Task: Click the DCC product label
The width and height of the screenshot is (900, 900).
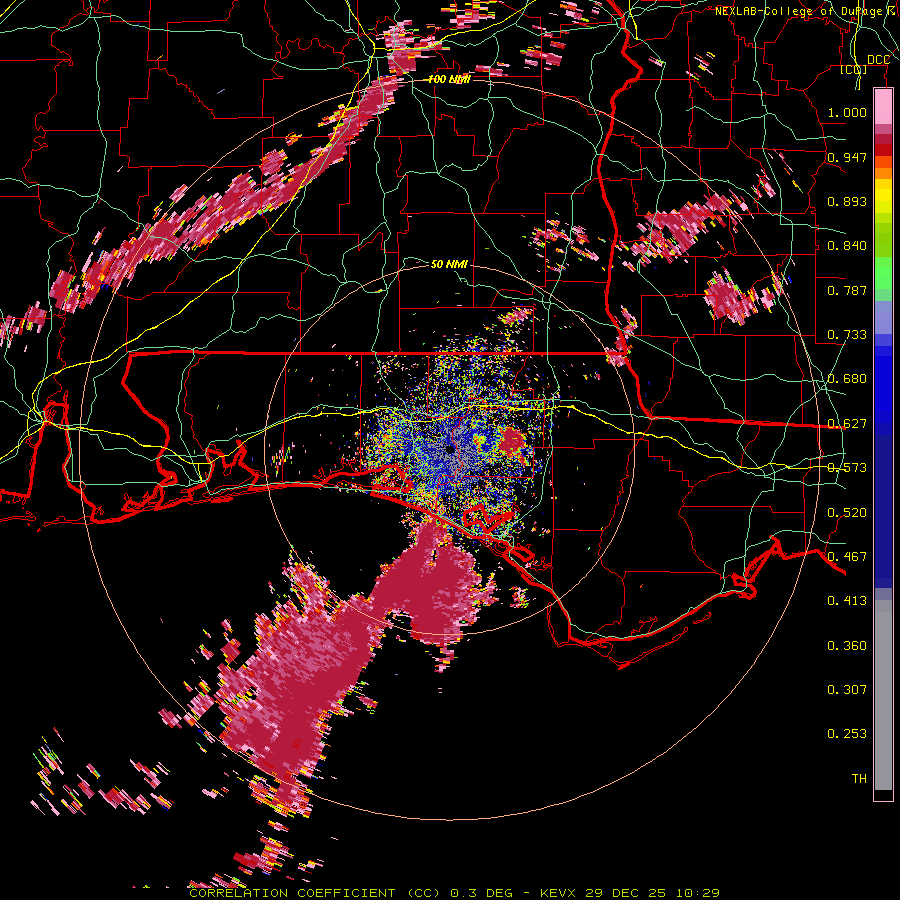Action: pyautogui.click(x=878, y=60)
